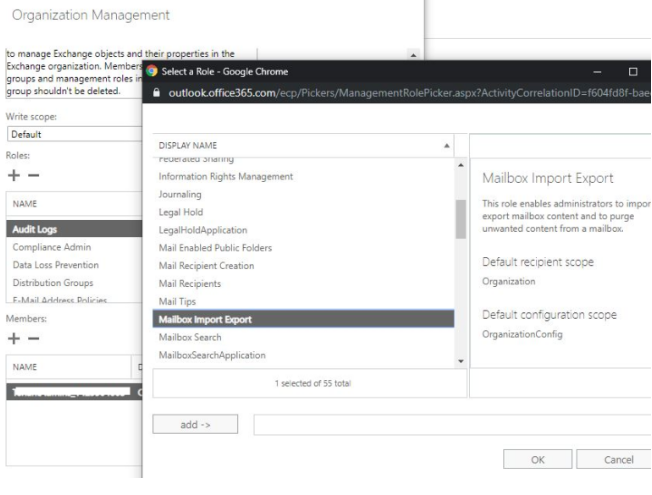Click the add -> button

click(x=195, y=424)
